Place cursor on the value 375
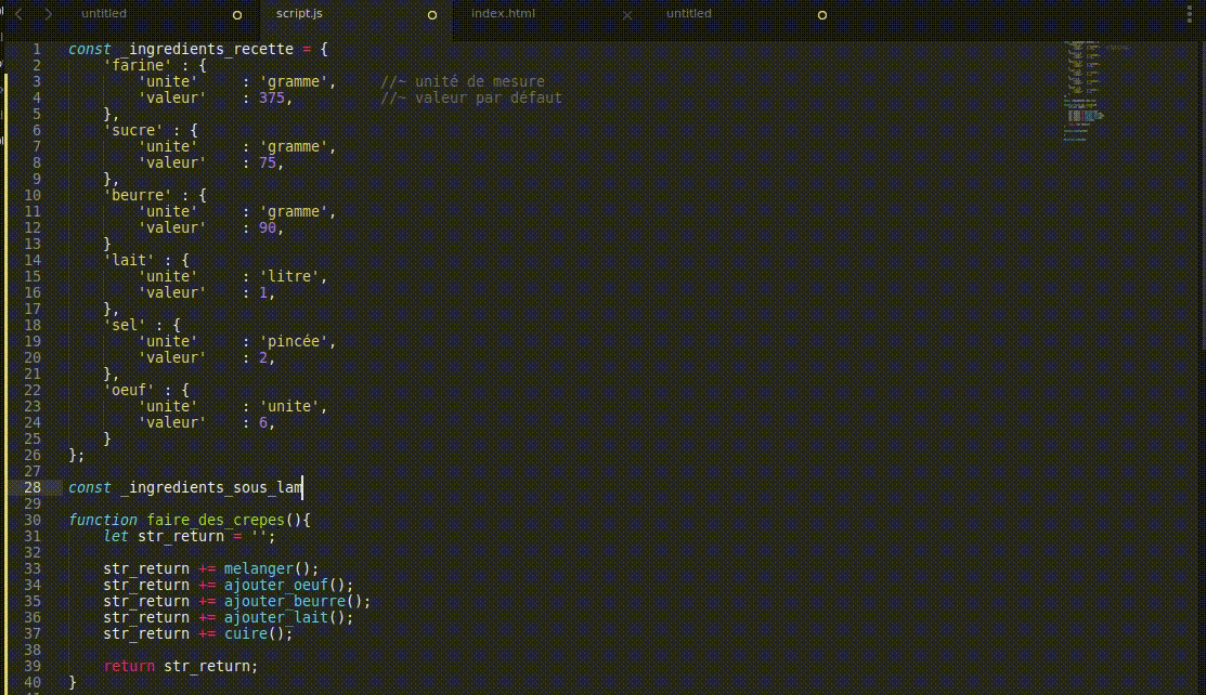 coord(271,98)
